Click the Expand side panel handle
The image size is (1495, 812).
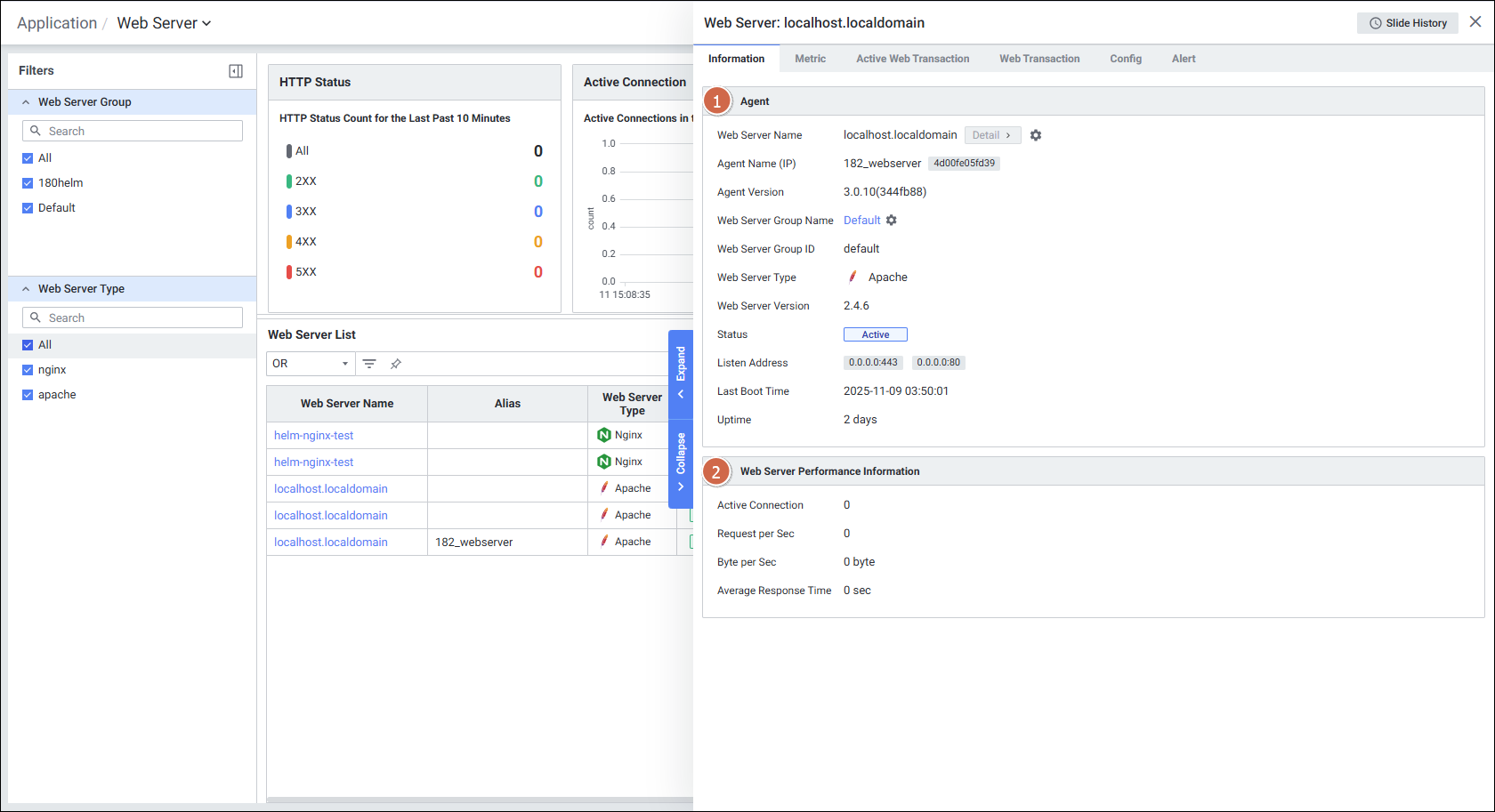[x=681, y=372]
